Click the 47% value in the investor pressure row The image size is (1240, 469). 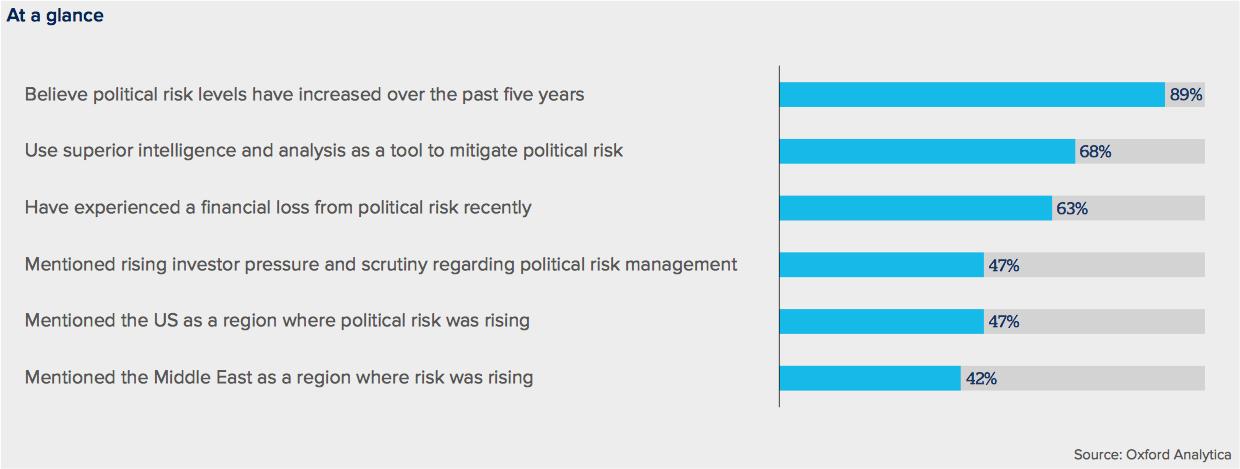[1003, 265]
